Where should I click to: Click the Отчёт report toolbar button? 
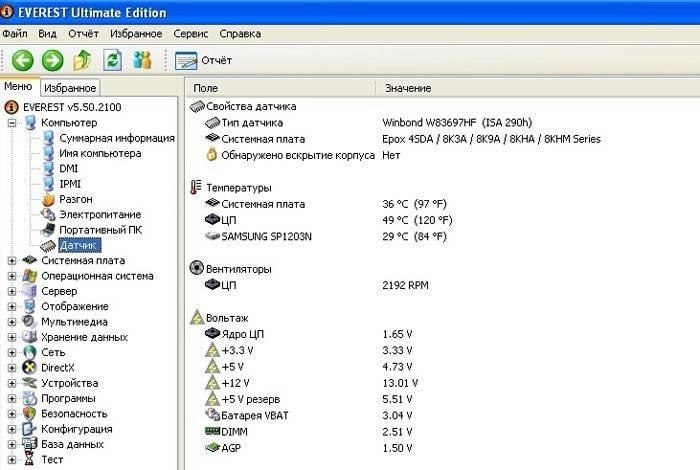tap(203, 60)
